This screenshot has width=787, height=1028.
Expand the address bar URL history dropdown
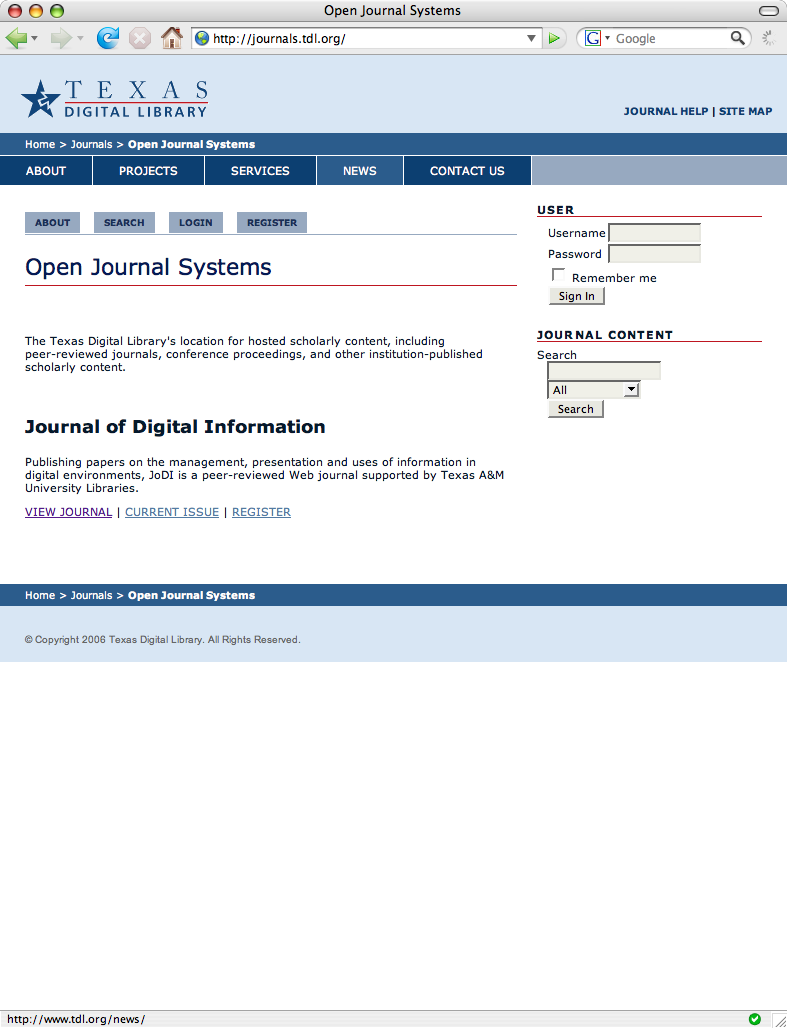(532, 39)
